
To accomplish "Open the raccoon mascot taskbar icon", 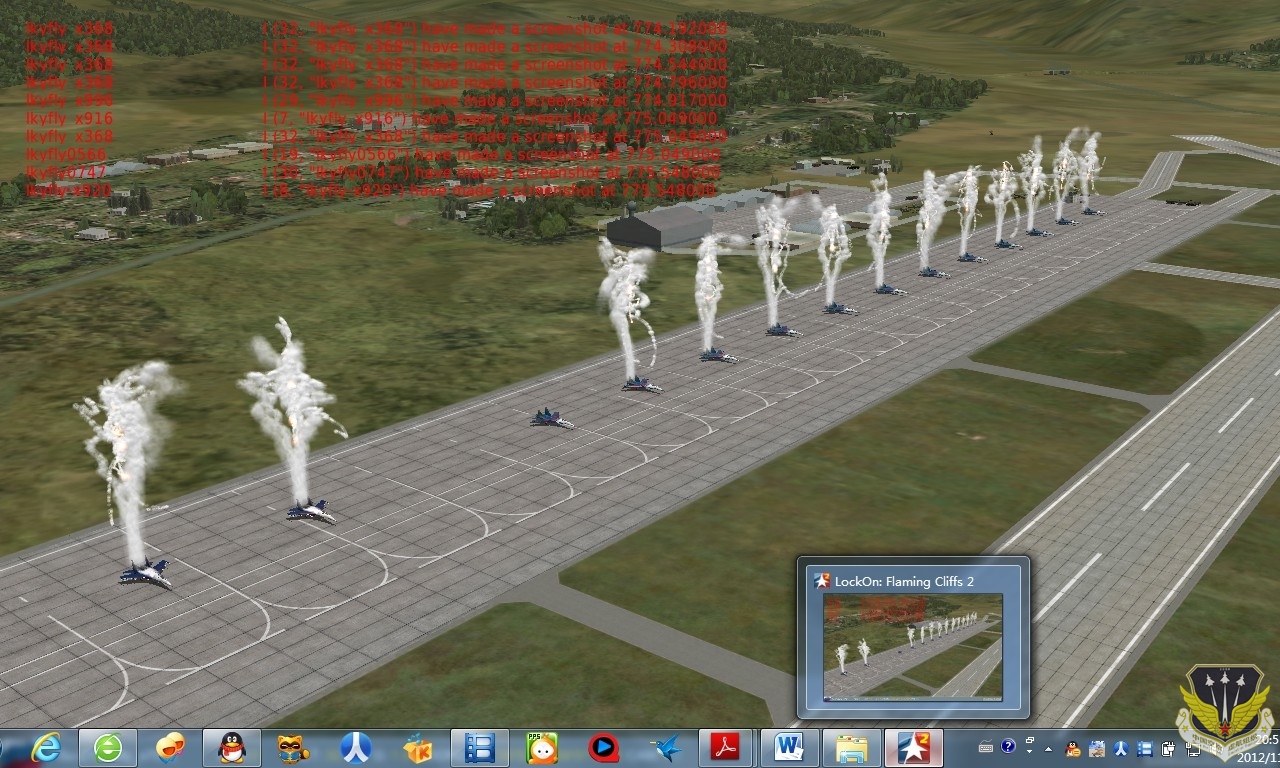I will pos(293,748).
